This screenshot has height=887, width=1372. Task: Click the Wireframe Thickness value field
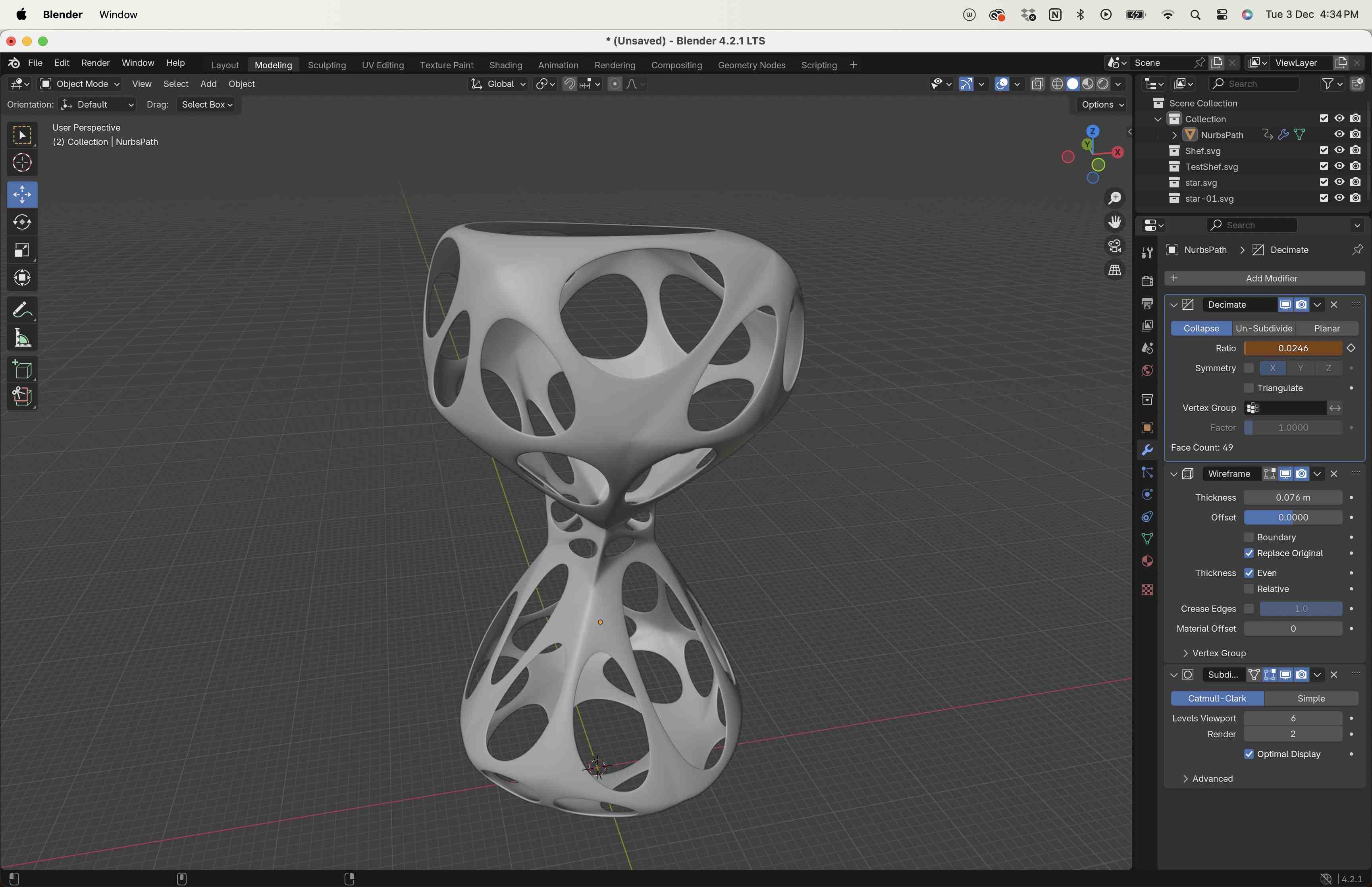click(x=1293, y=497)
